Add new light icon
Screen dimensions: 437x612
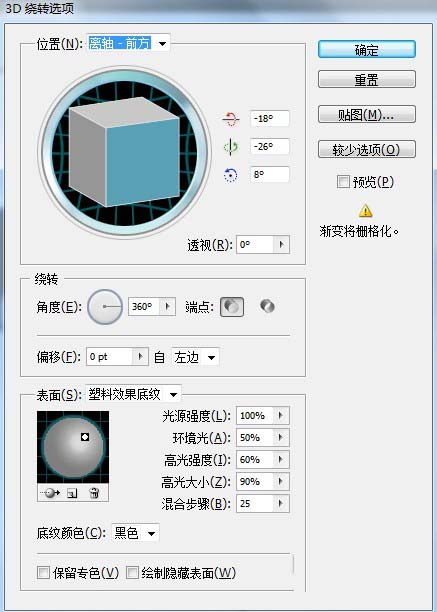tap(72, 494)
